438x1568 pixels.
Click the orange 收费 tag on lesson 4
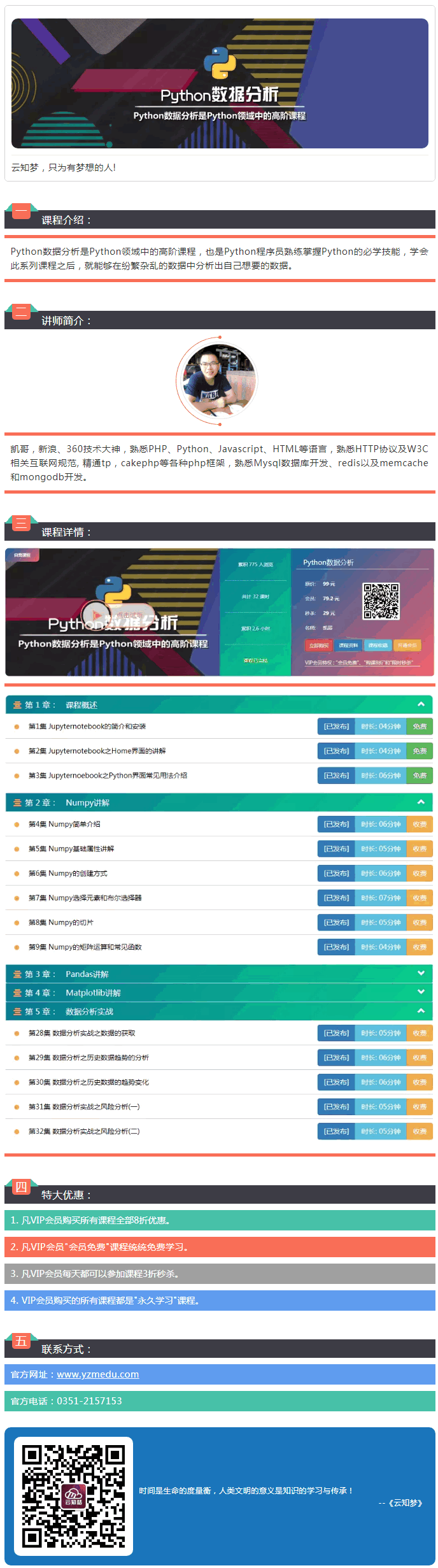tap(420, 824)
